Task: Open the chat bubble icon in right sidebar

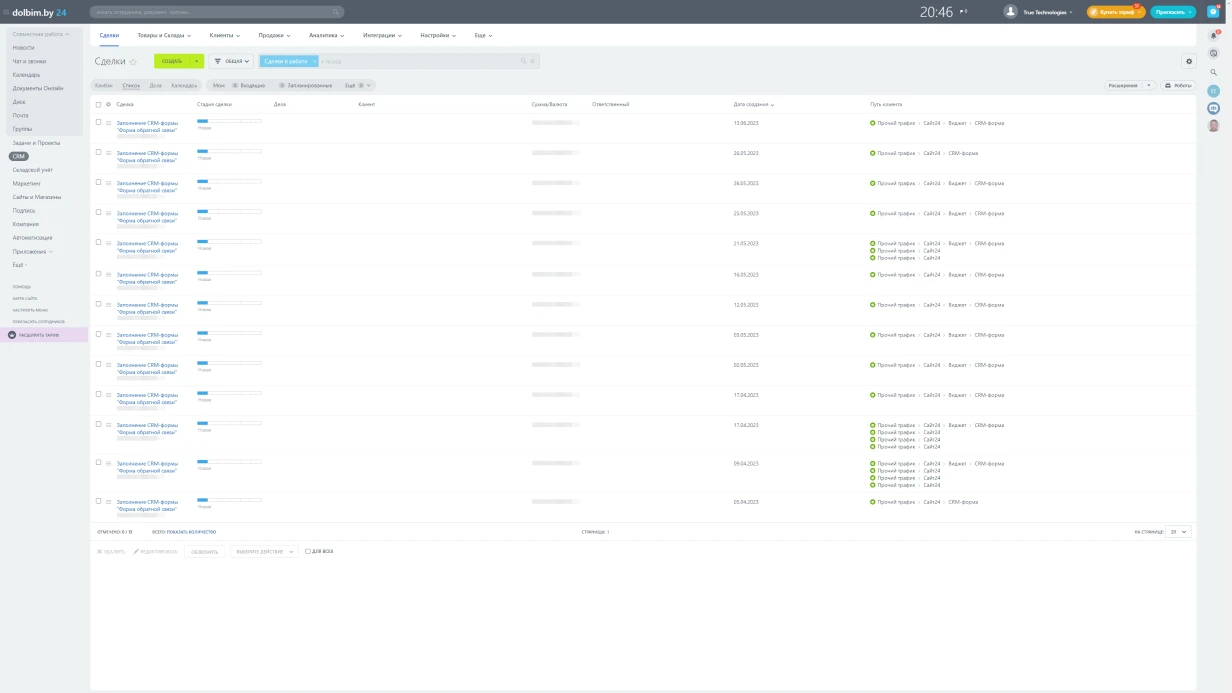Action: [1213, 54]
